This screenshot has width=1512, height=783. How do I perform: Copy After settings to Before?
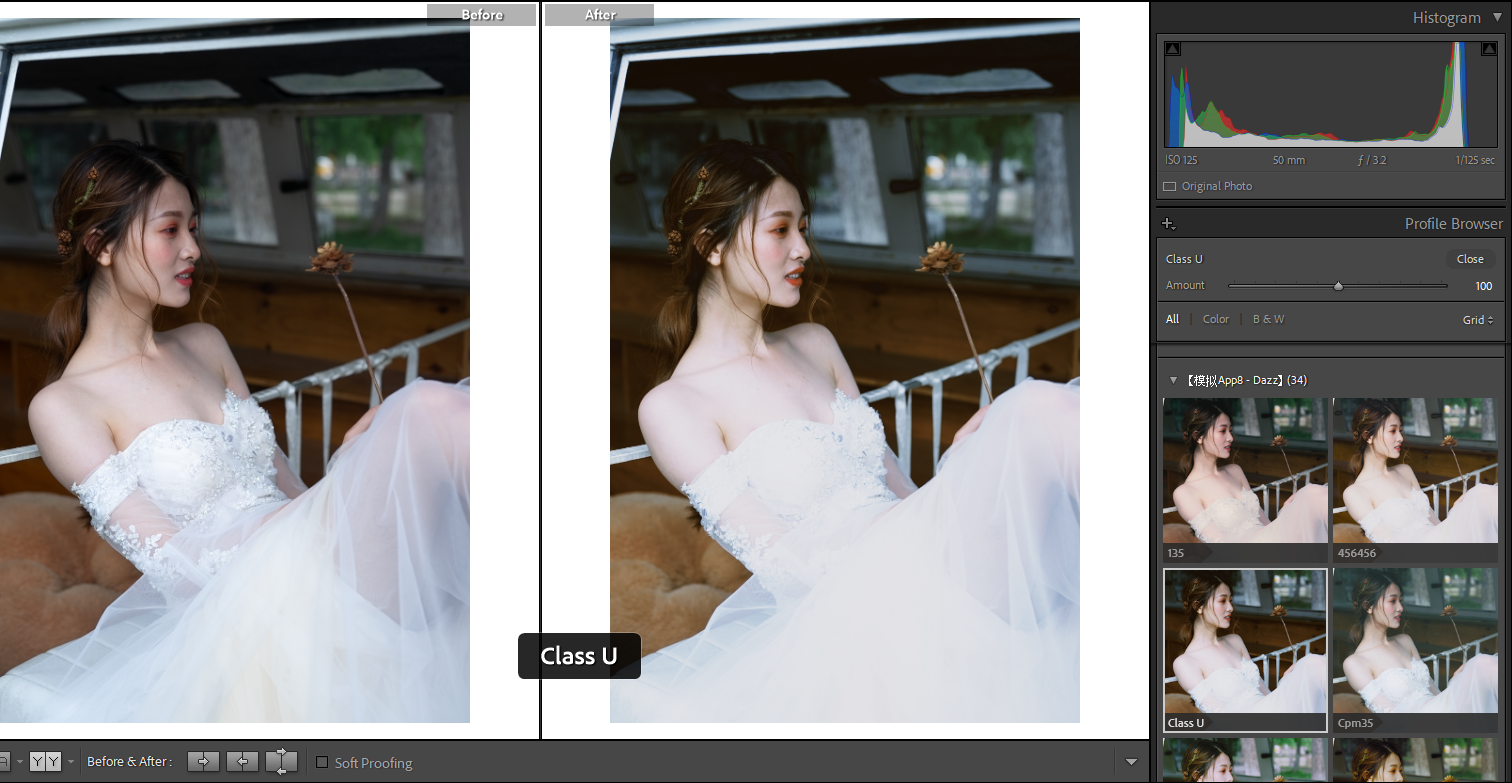click(x=242, y=762)
